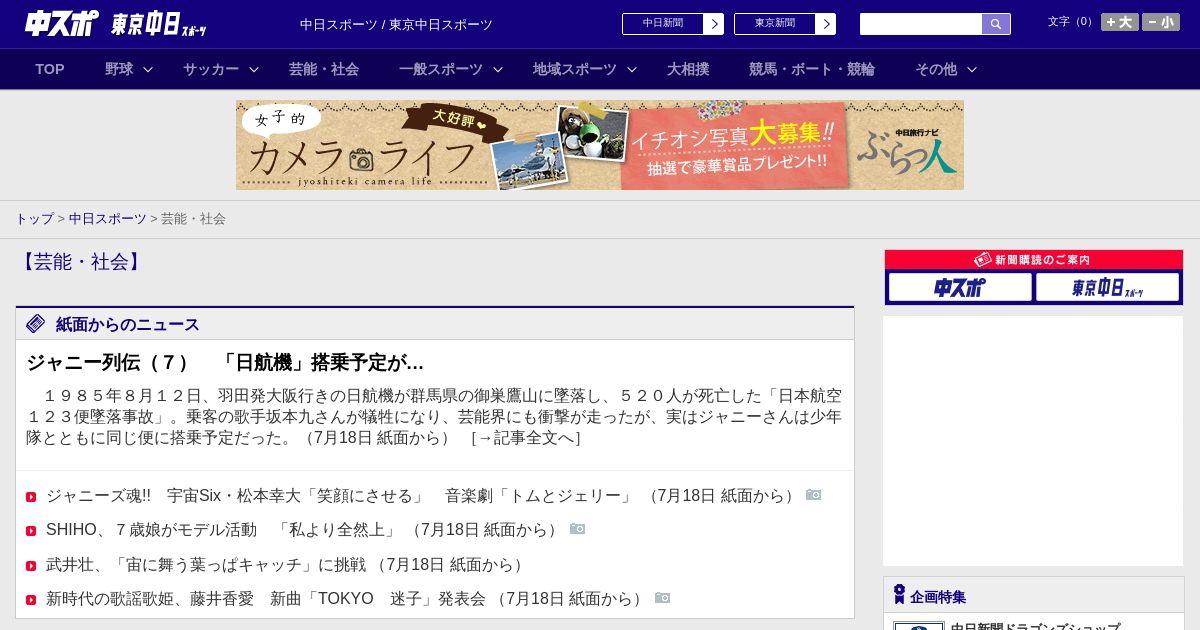
Task: Open the 中日新聞 link button
Action: click(x=673, y=24)
